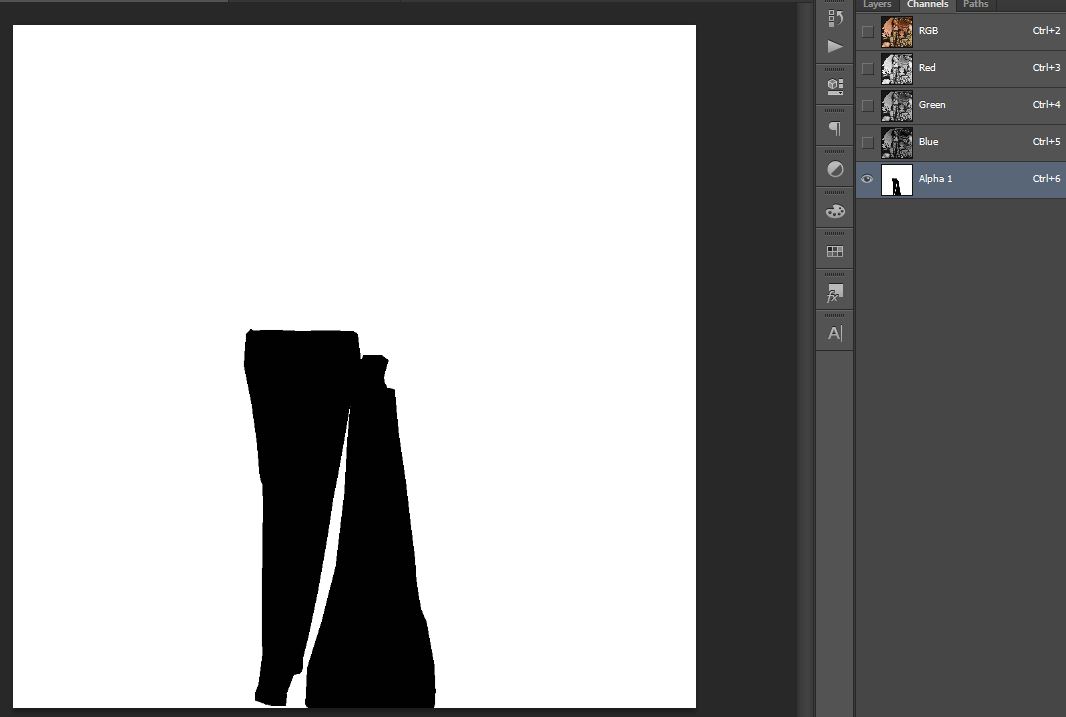Show the Blue channel visibility box

(867, 143)
